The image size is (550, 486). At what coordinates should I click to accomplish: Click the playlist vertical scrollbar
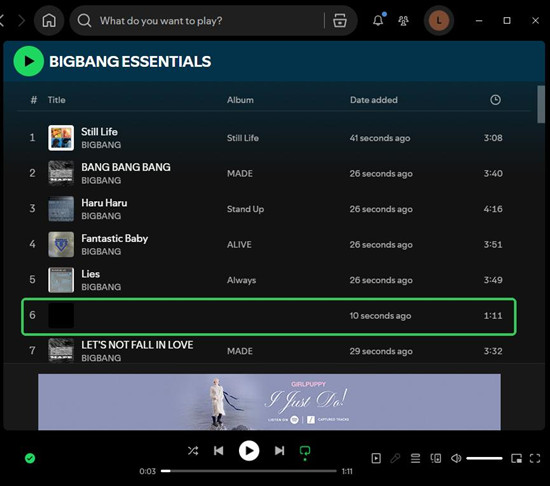tap(541, 104)
